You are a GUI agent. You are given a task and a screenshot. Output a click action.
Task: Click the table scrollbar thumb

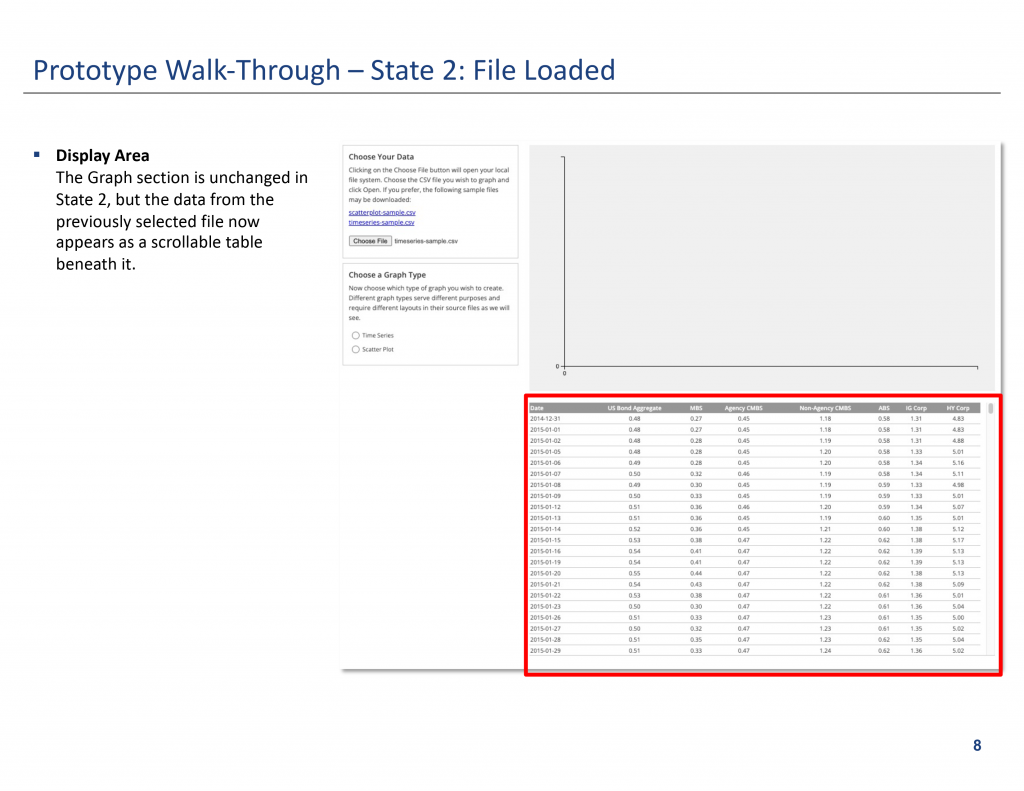[990, 409]
